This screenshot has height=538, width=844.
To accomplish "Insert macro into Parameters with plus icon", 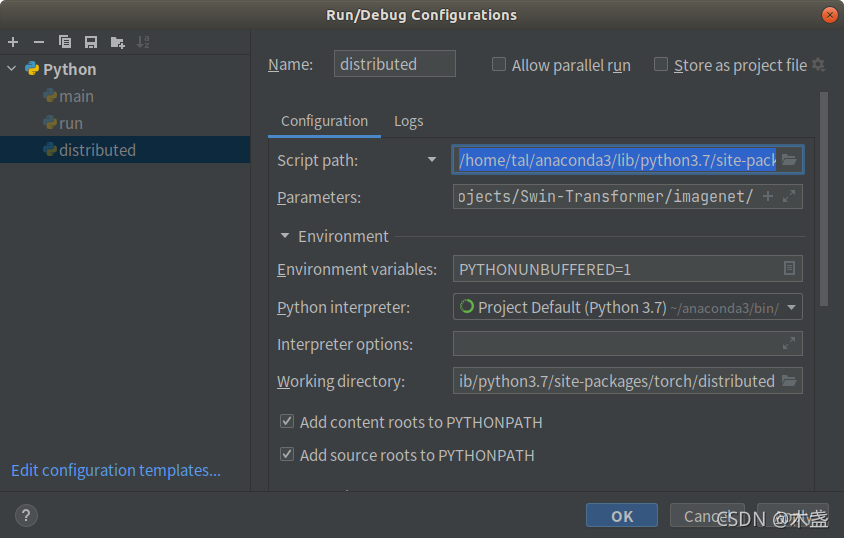I will (768, 196).
